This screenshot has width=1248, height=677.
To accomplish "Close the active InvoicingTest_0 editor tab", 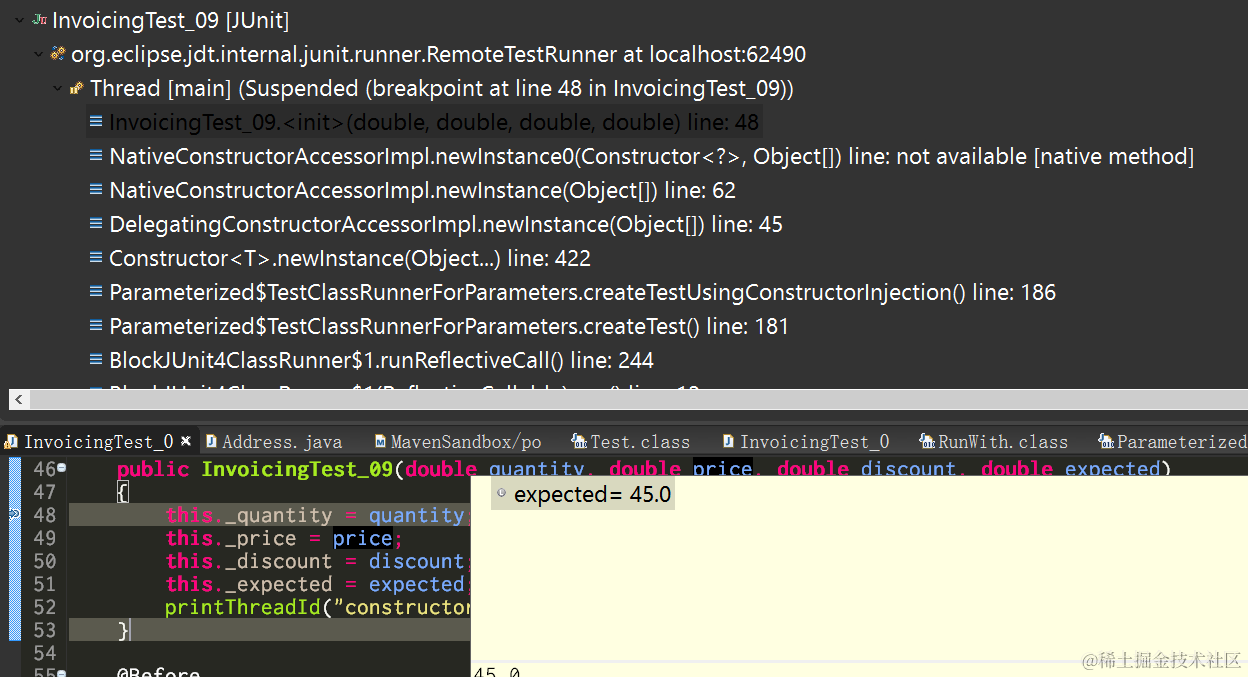I will point(186,441).
